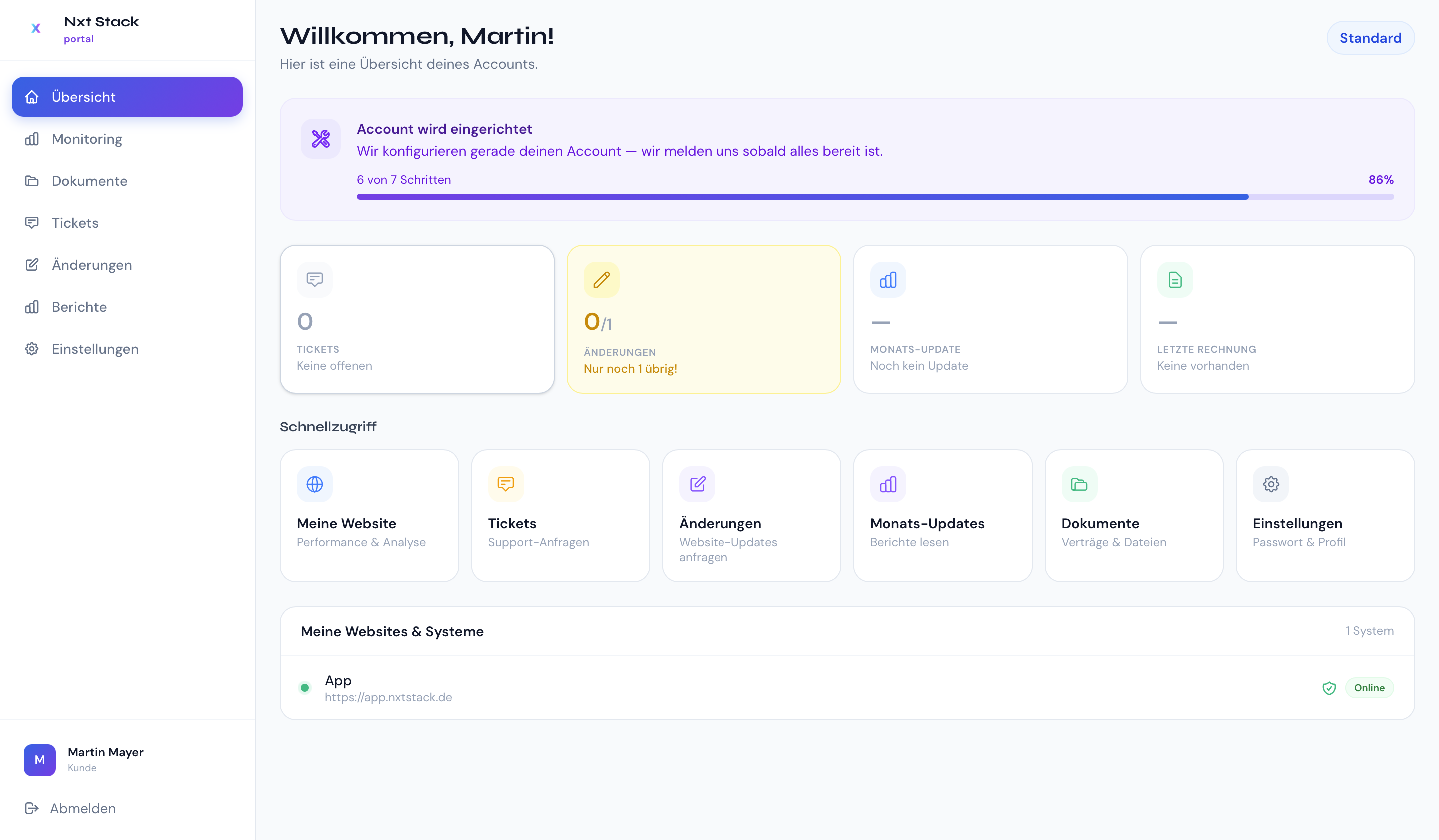1439x840 pixels.
Task: Open Dokumente from the sidebar menu
Action: [127, 181]
